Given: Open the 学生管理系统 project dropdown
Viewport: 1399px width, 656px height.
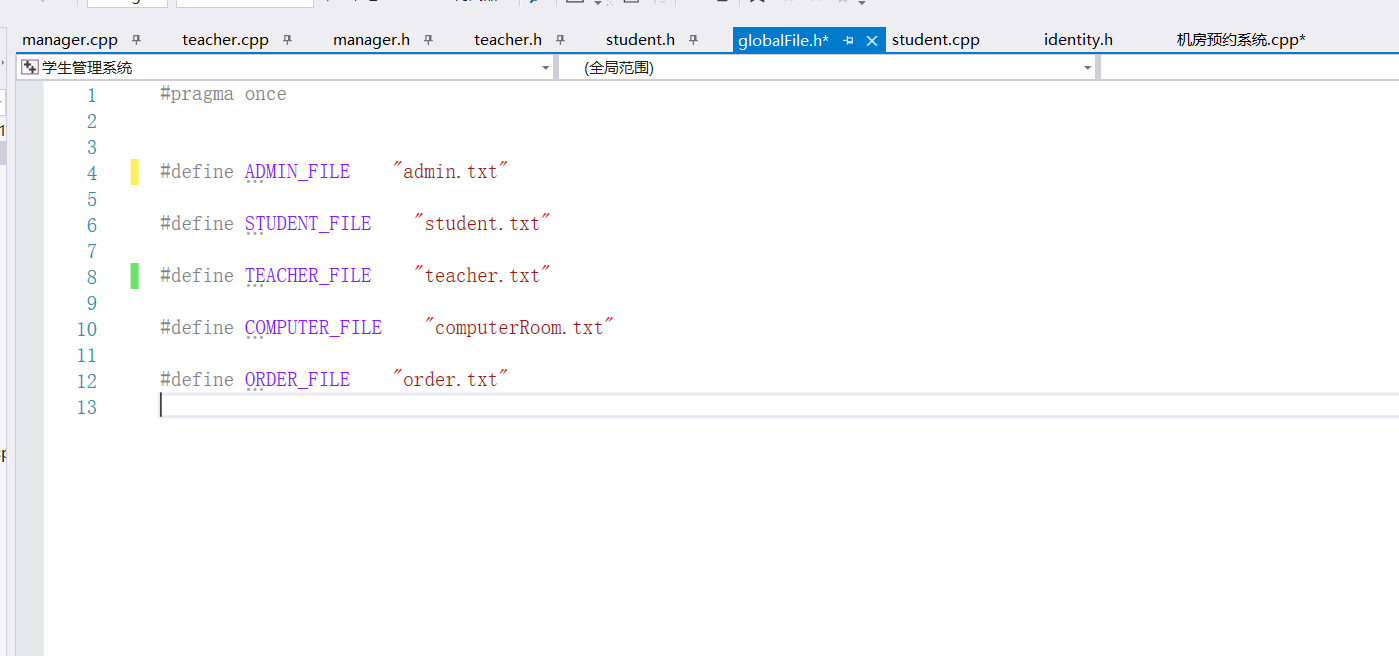Looking at the screenshot, I should tap(285, 68).
